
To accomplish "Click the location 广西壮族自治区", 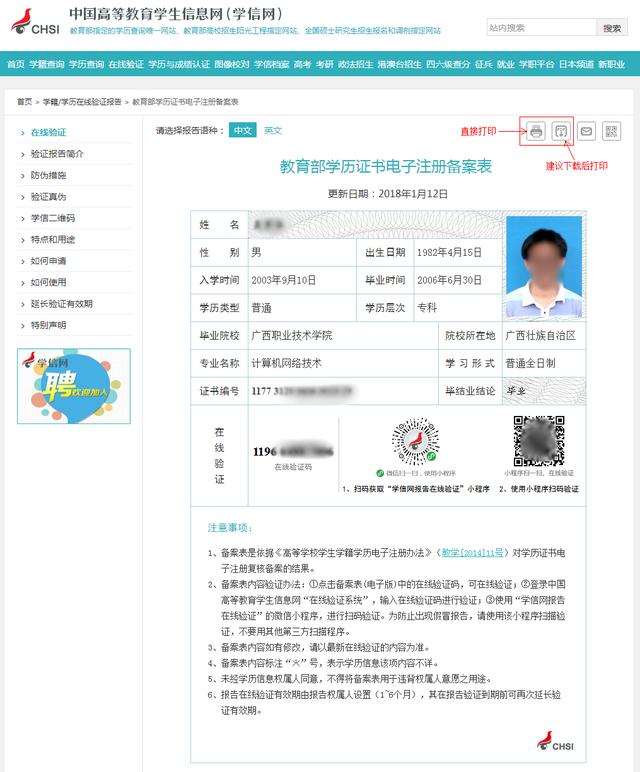I will pyautogui.click(x=541, y=336).
